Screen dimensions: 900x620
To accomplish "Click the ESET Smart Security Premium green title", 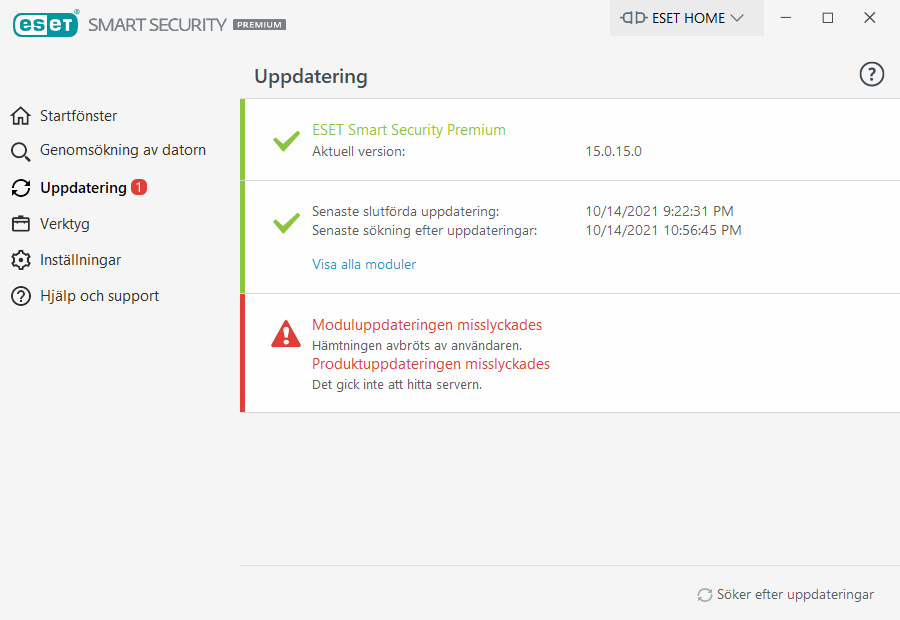I will 409,130.
